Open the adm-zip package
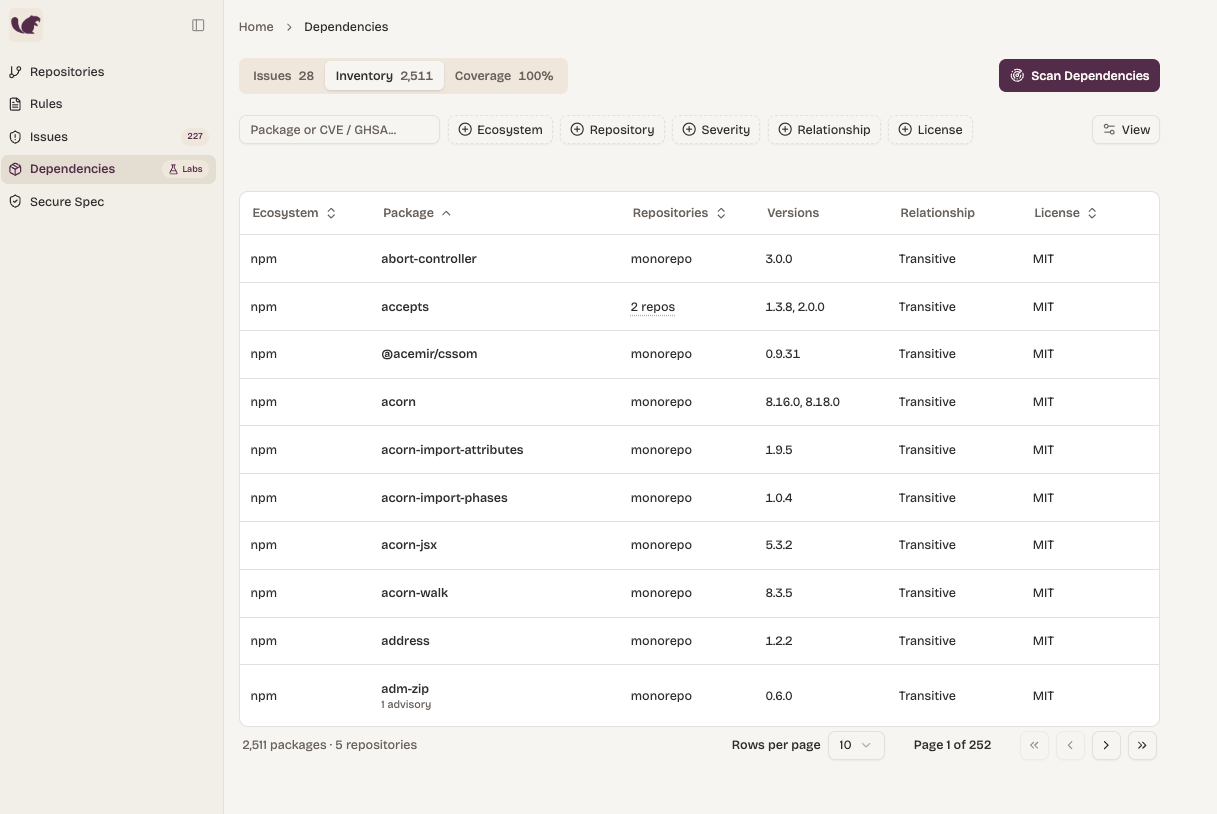 [405, 689]
